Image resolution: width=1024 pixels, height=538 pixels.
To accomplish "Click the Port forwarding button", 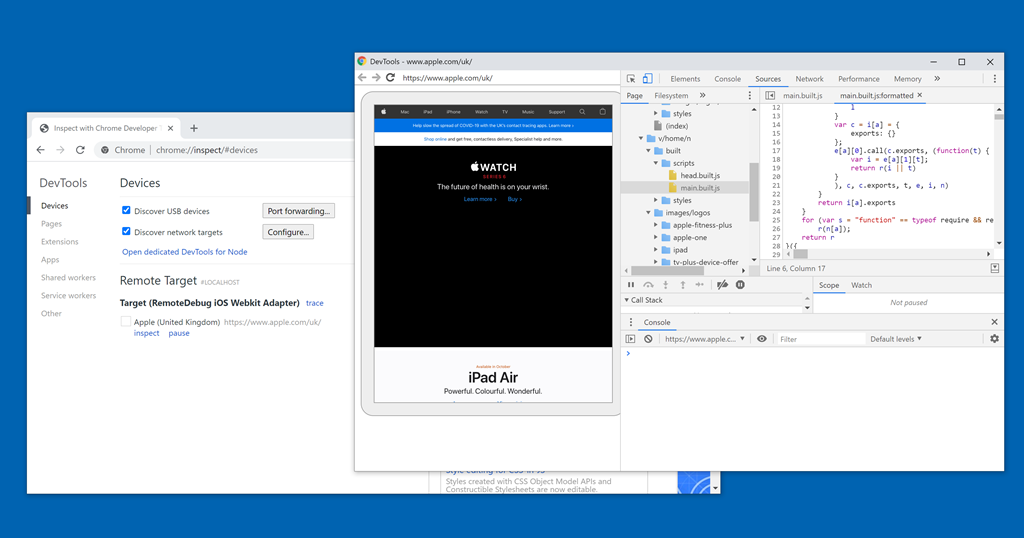I will 298,211.
